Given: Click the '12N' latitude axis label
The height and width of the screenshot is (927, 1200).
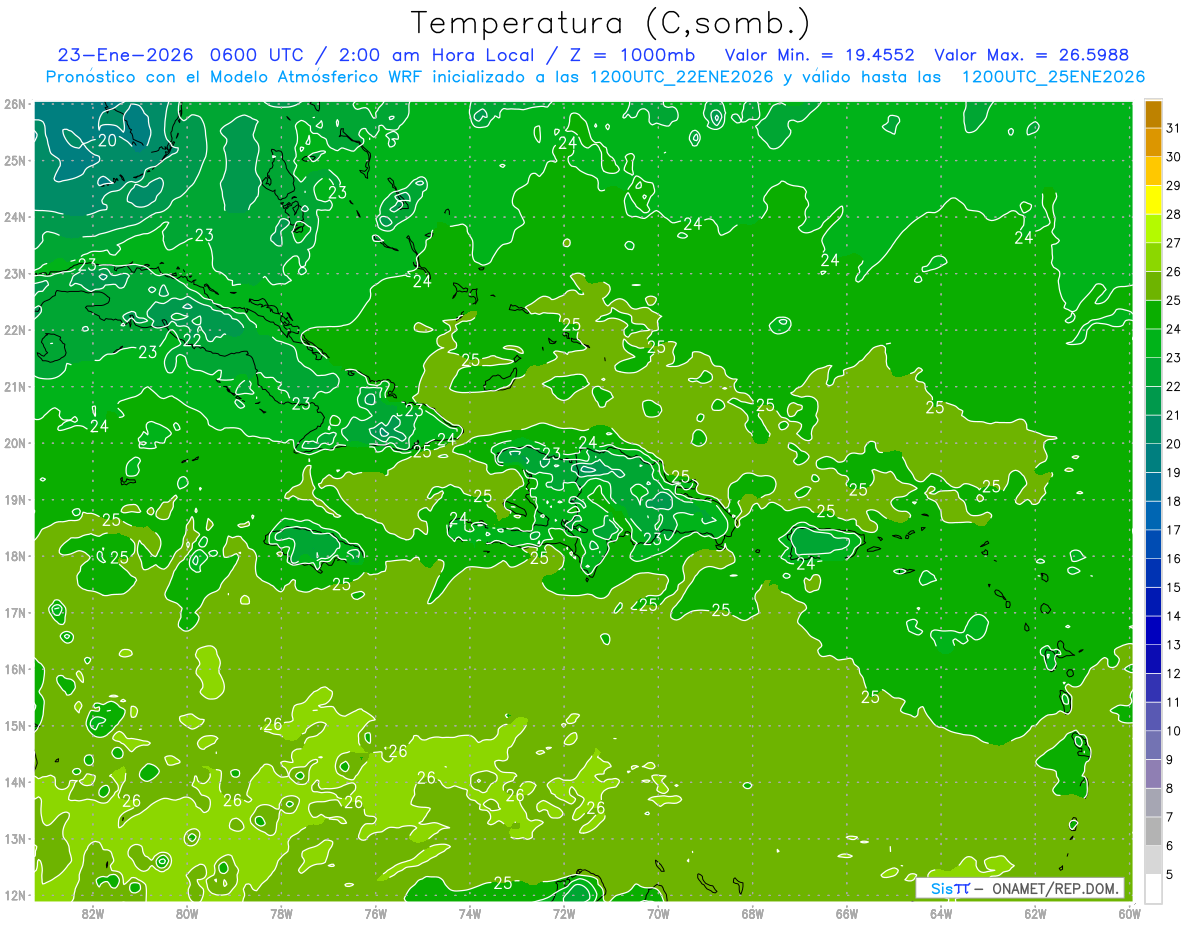Looking at the screenshot, I should point(15,895).
